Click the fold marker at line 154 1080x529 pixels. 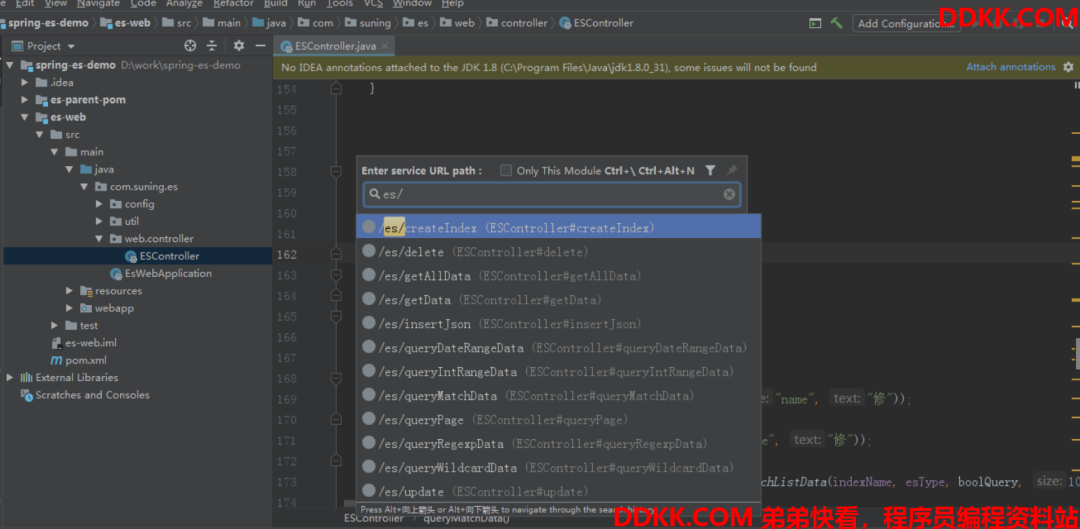[x=336, y=89]
